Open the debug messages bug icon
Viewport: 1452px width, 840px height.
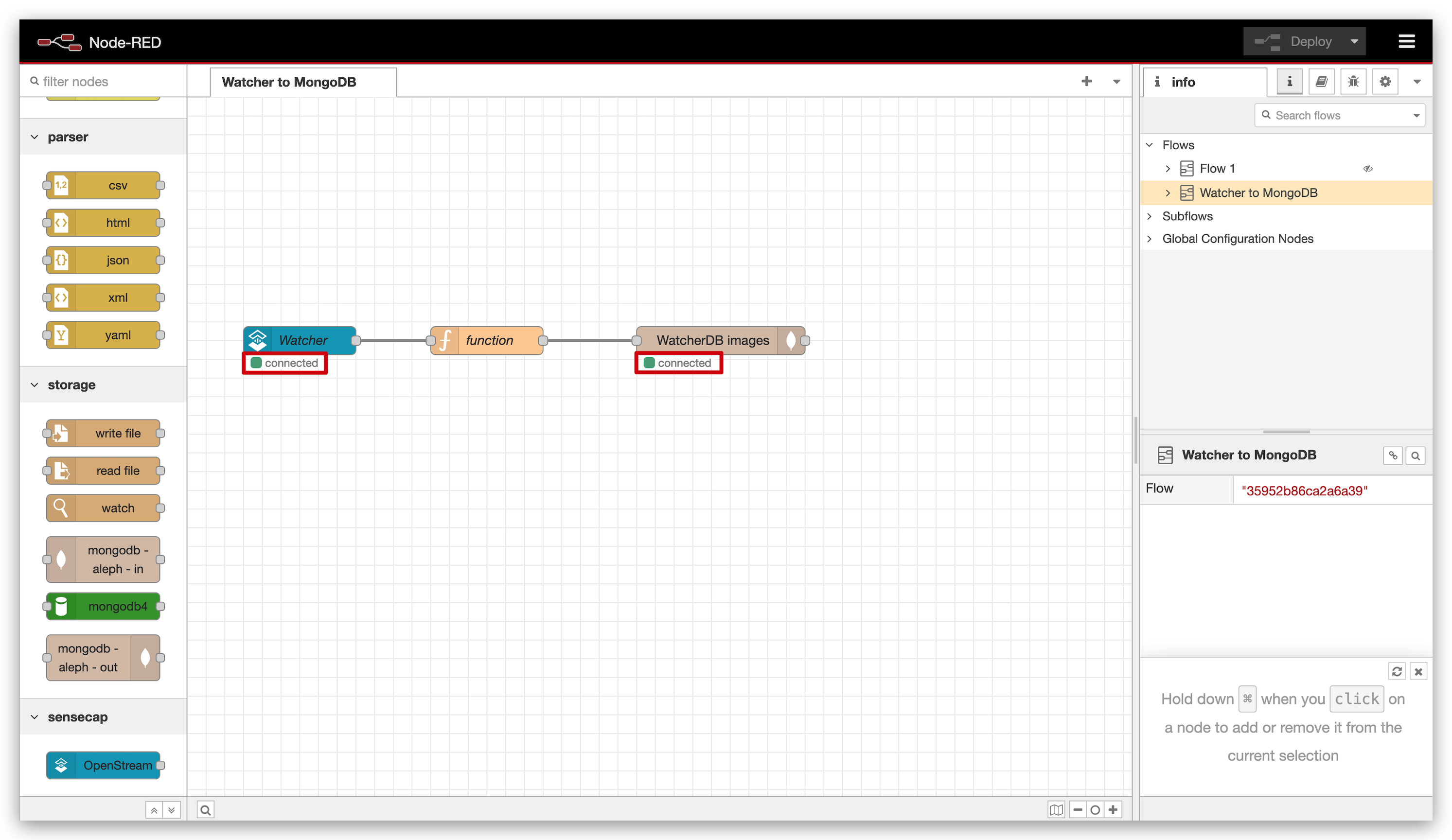click(1353, 82)
